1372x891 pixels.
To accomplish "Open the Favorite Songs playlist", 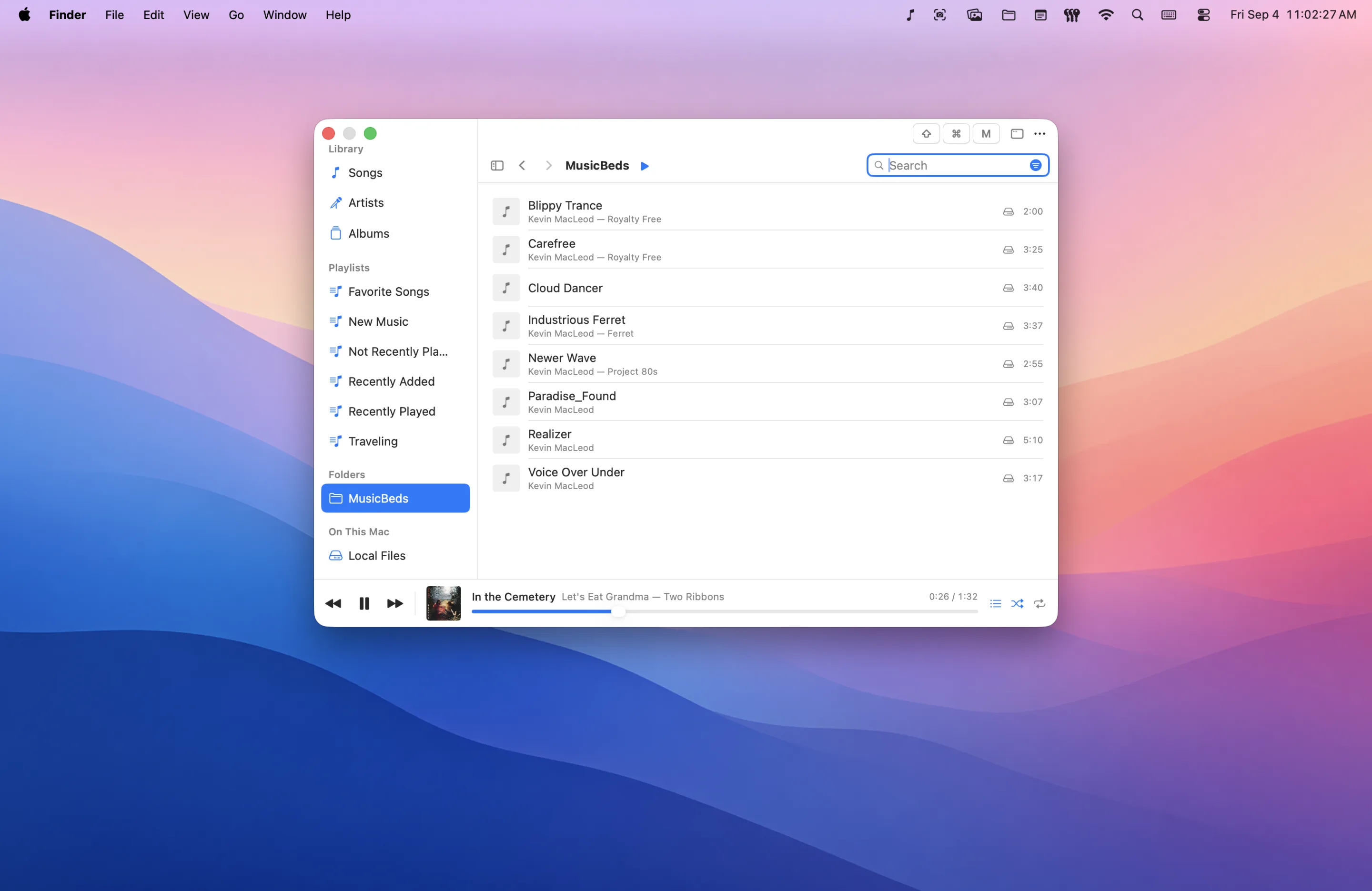I will [395, 291].
